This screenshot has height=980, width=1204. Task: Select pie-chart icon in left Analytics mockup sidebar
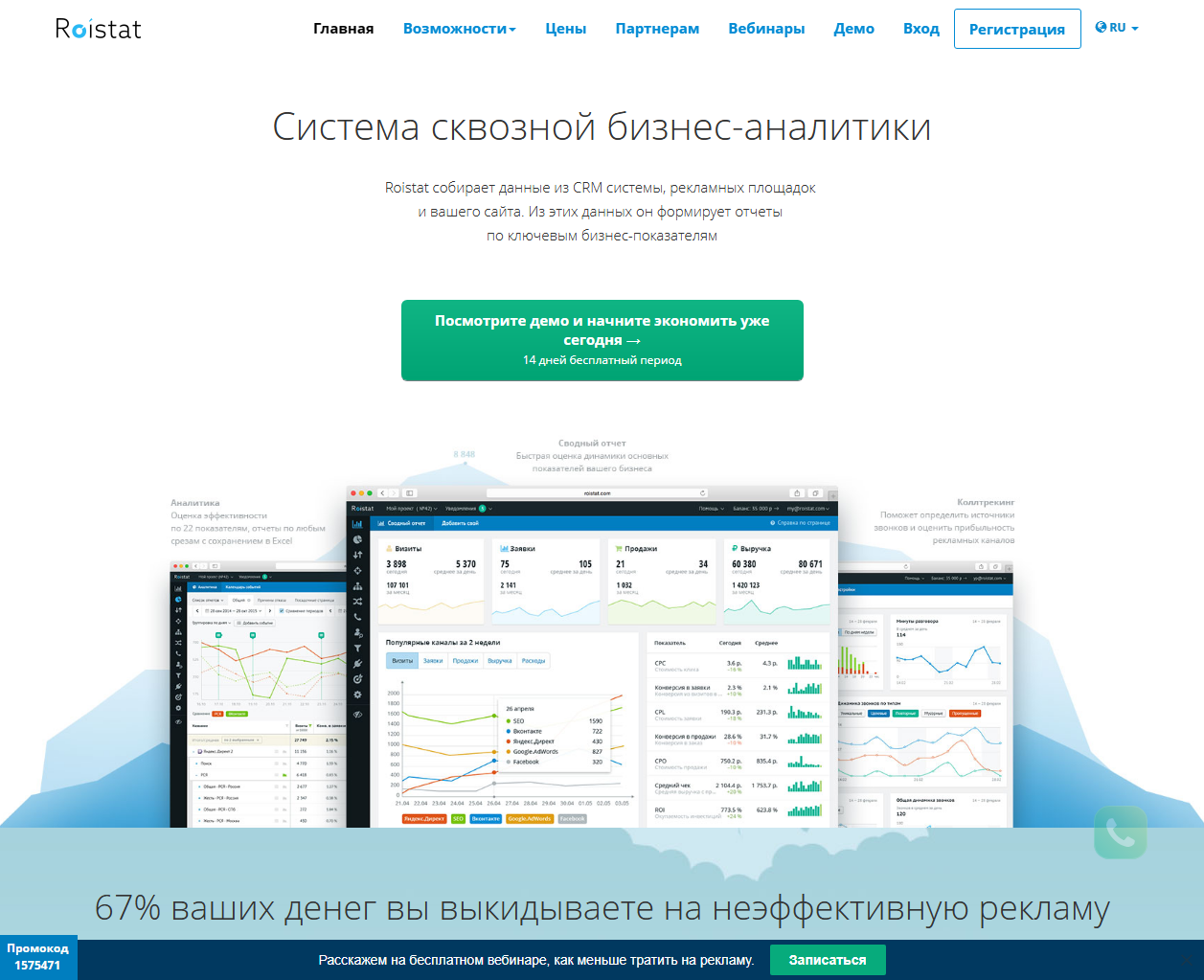[x=178, y=599]
